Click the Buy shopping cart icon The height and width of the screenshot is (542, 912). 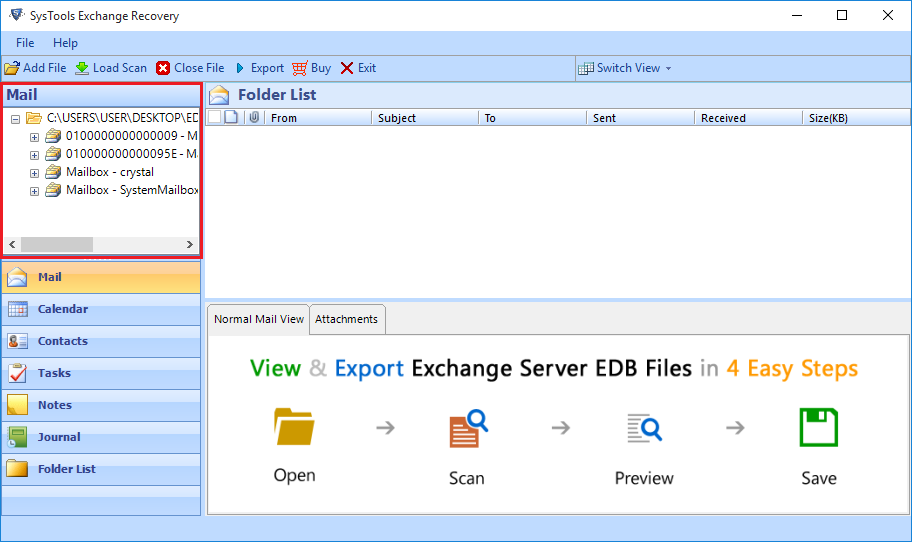point(300,68)
